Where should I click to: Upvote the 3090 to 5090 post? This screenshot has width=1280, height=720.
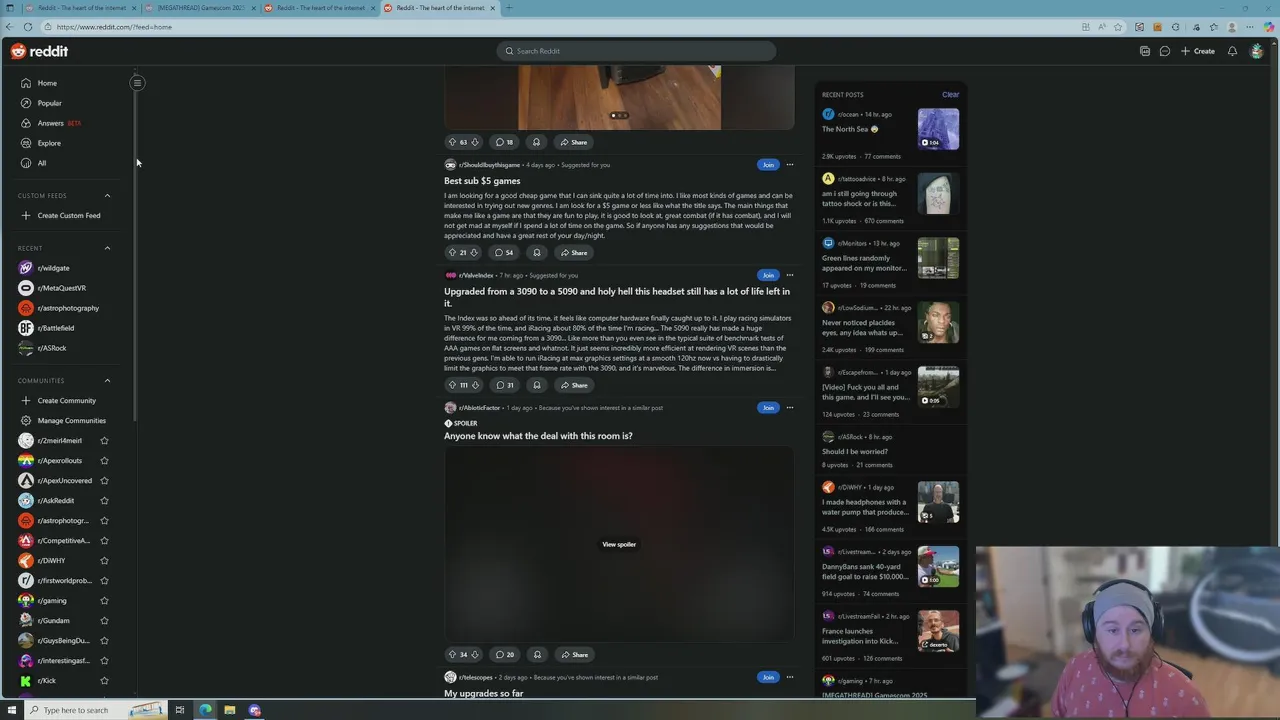(452, 385)
